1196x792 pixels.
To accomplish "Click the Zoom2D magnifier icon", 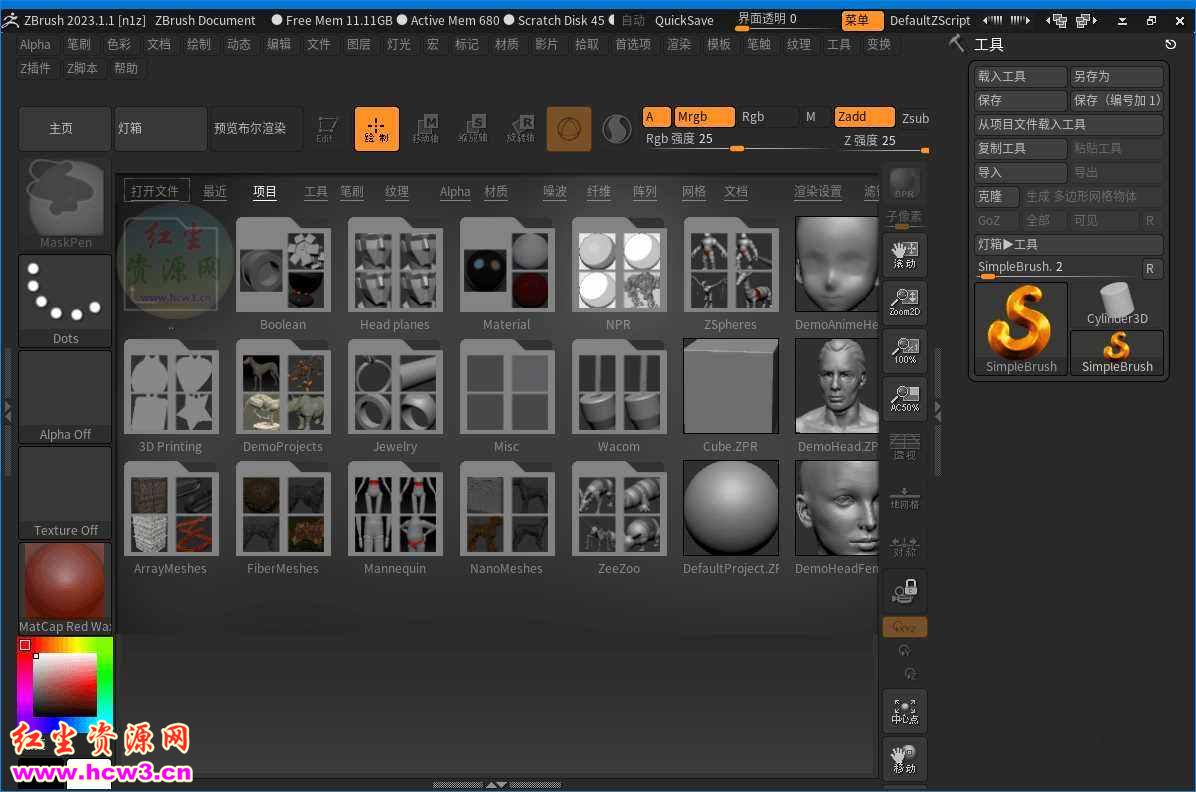I will pyautogui.click(x=905, y=303).
